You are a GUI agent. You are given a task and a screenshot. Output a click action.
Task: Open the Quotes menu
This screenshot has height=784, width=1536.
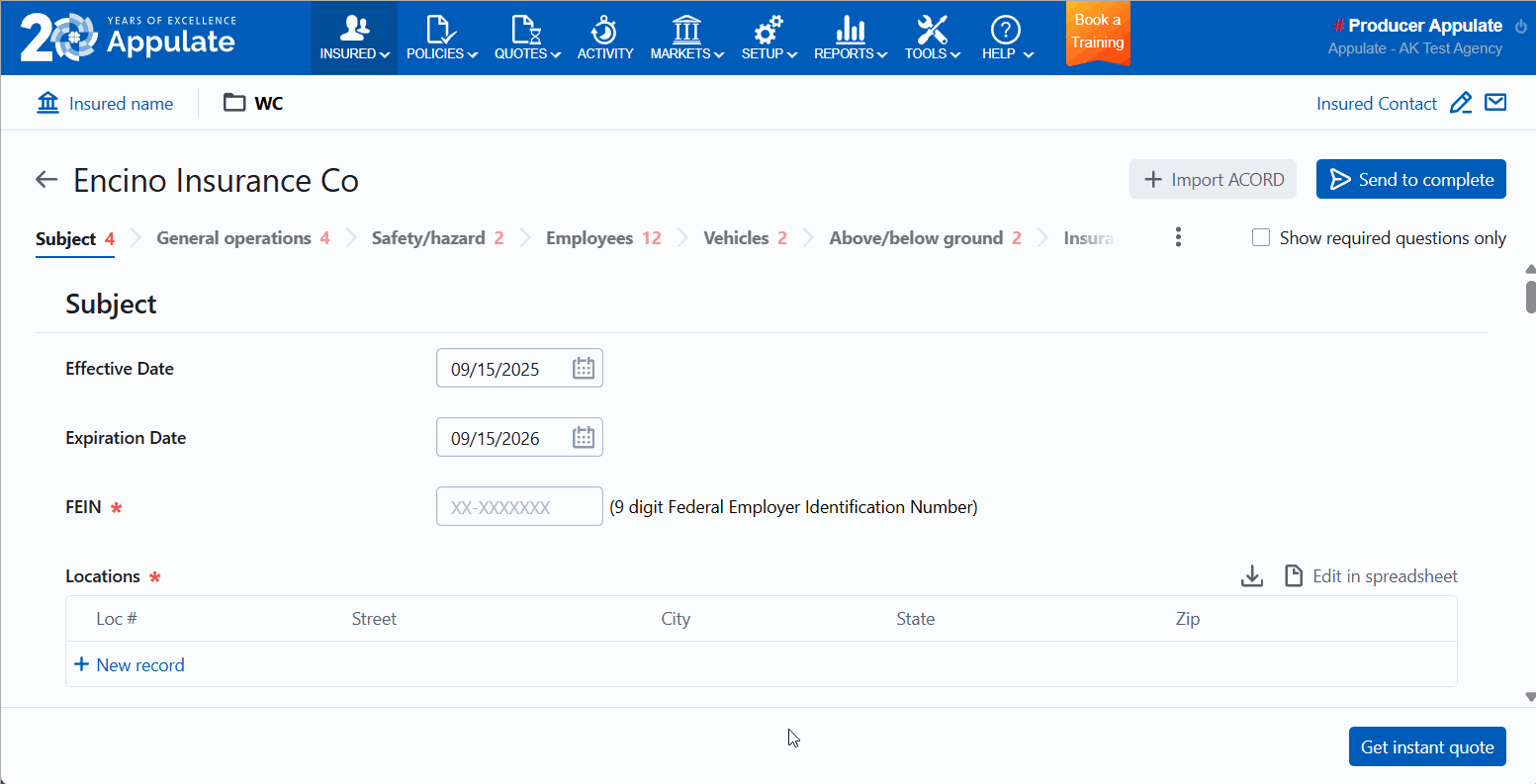click(527, 38)
